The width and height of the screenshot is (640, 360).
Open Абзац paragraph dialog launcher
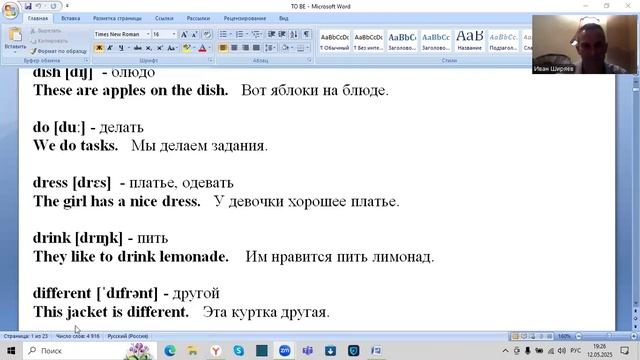pos(309,60)
